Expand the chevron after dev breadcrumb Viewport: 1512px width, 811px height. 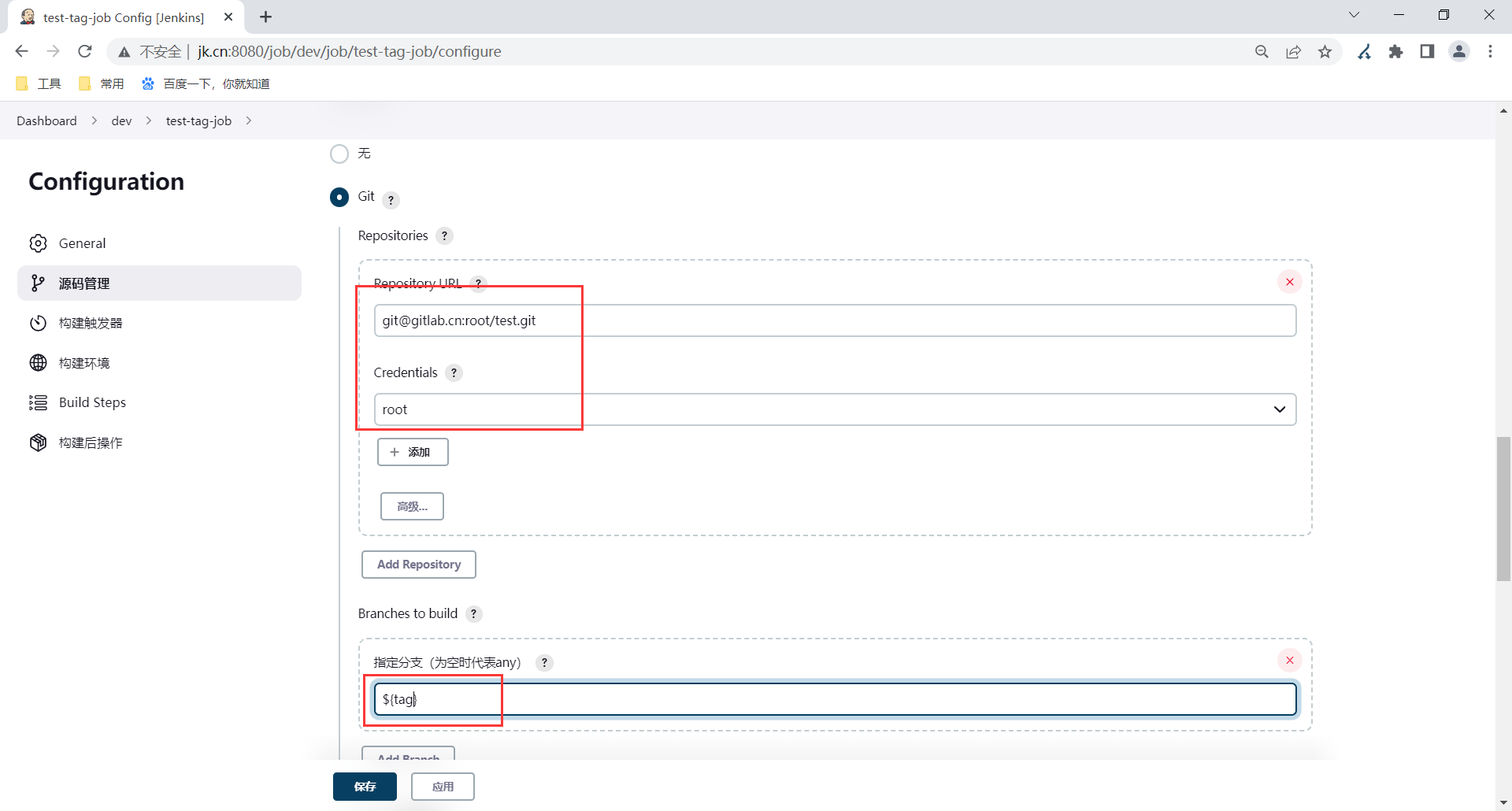click(149, 120)
